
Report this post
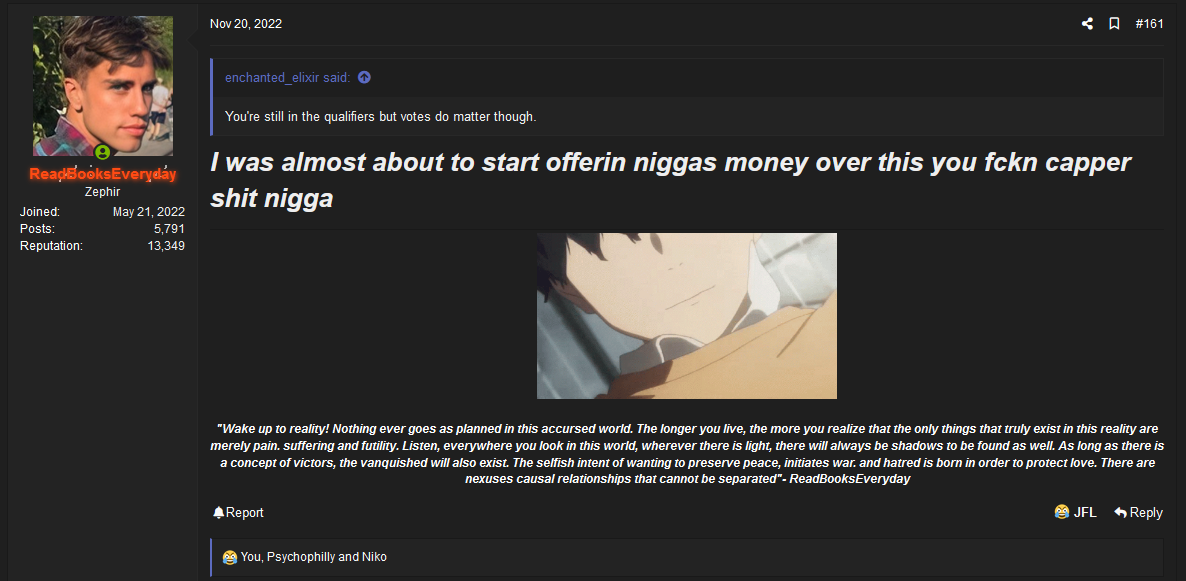(238, 512)
